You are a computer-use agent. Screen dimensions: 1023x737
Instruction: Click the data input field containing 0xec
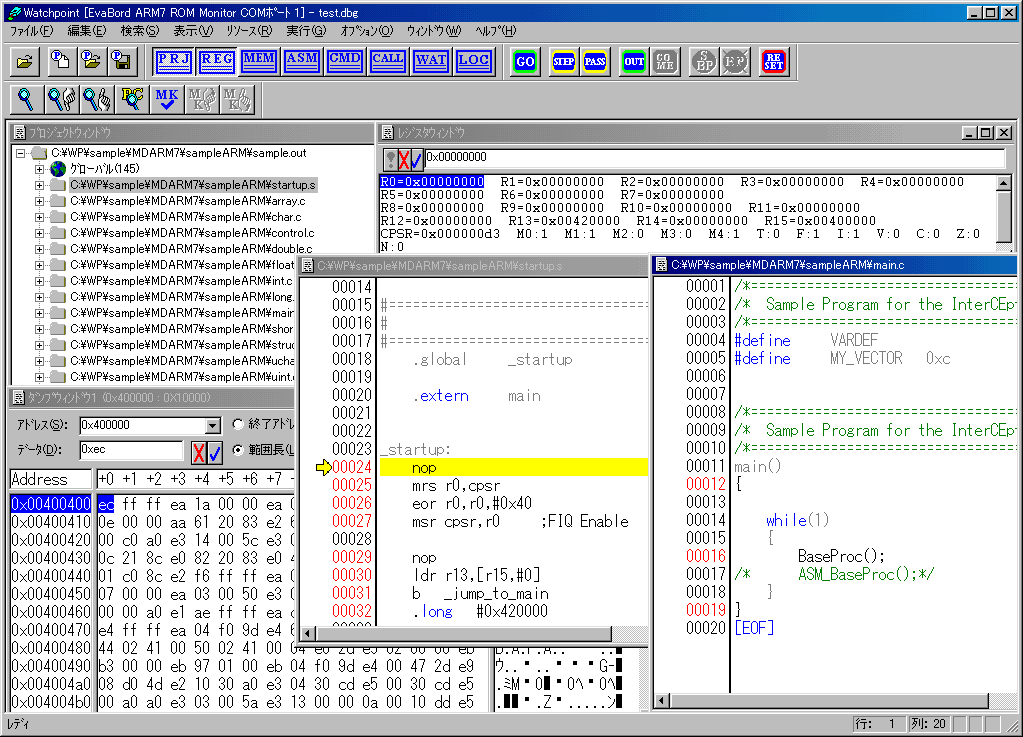130,450
